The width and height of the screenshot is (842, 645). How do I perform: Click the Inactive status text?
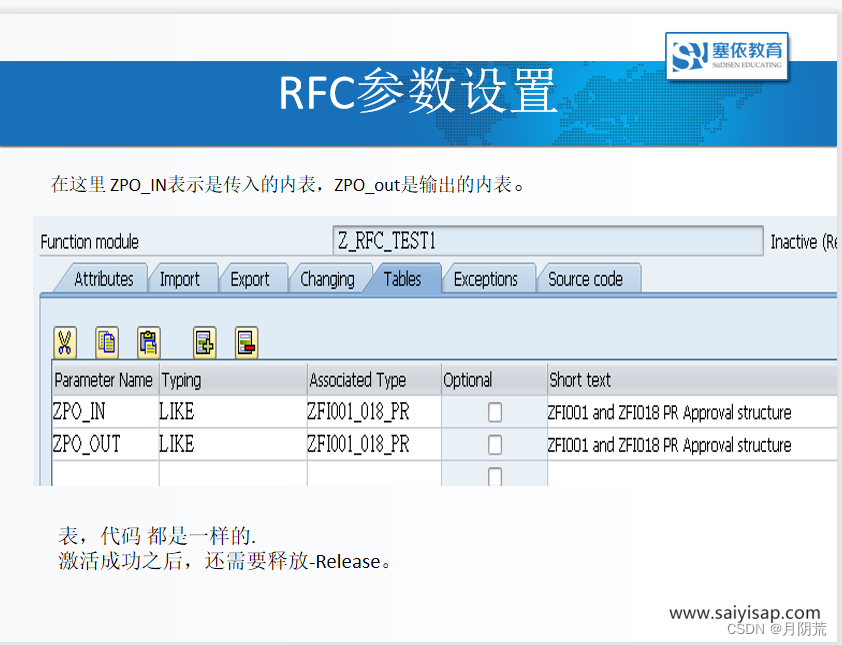803,242
